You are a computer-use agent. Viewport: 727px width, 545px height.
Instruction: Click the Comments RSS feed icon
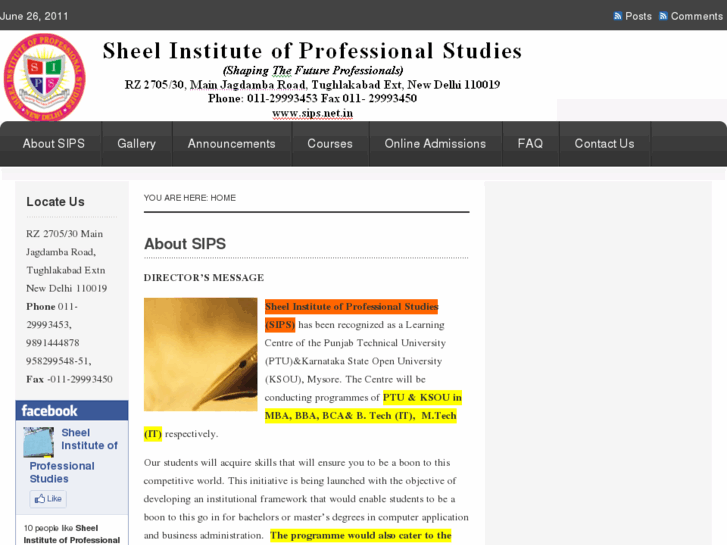pos(663,16)
